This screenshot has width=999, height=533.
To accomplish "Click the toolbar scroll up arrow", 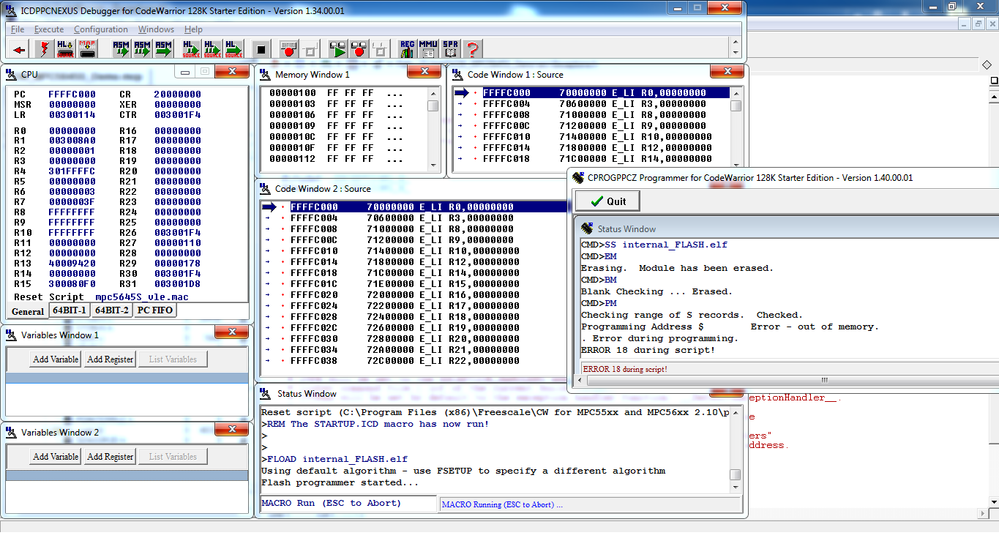I will (x=736, y=43).
